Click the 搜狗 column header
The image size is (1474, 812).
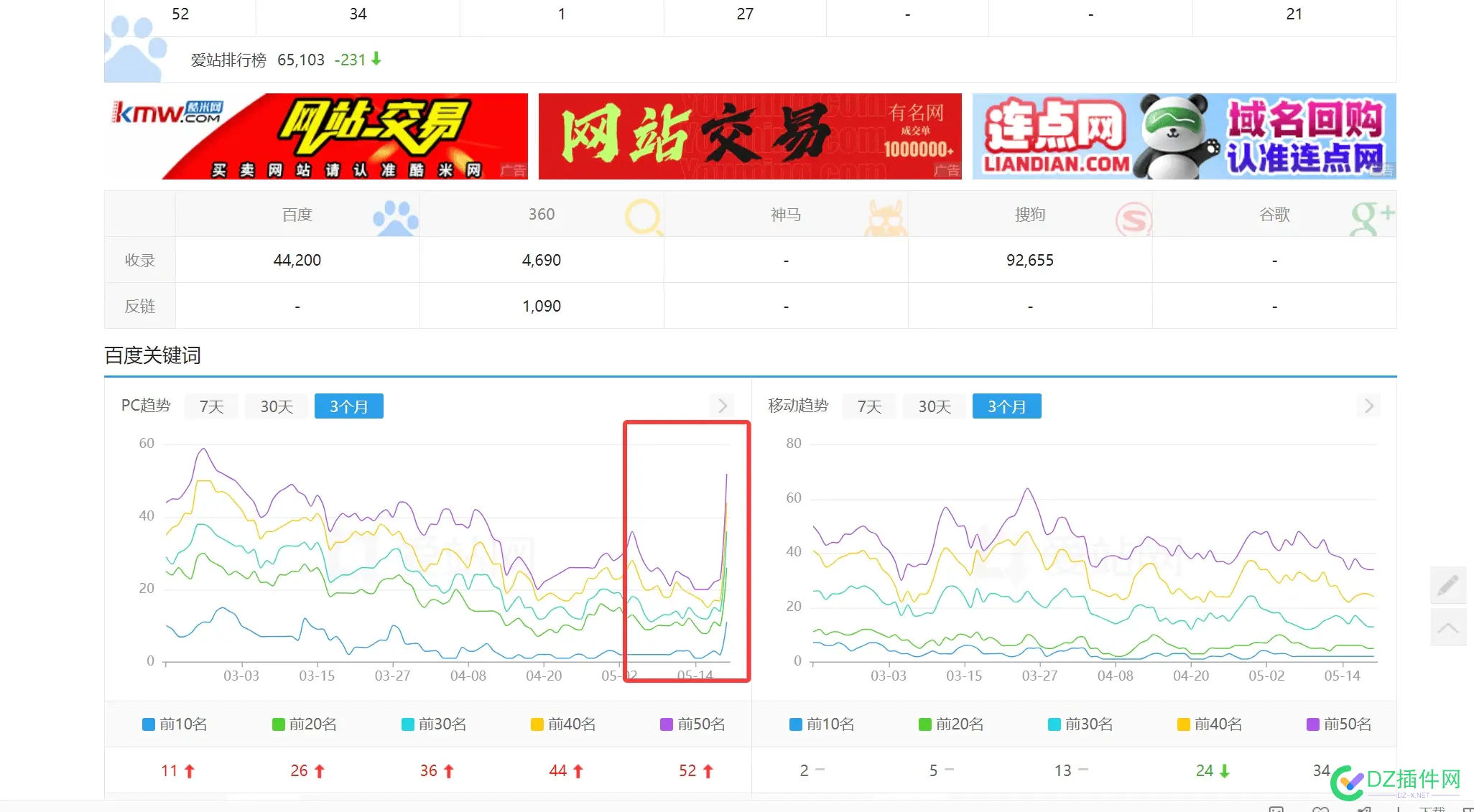pyautogui.click(x=1030, y=214)
